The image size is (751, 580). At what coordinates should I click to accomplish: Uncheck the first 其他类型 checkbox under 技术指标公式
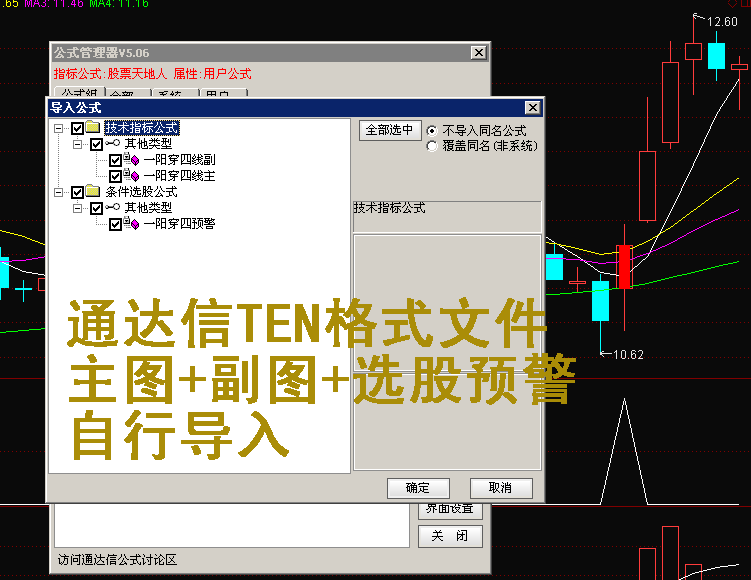tap(97, 144)
